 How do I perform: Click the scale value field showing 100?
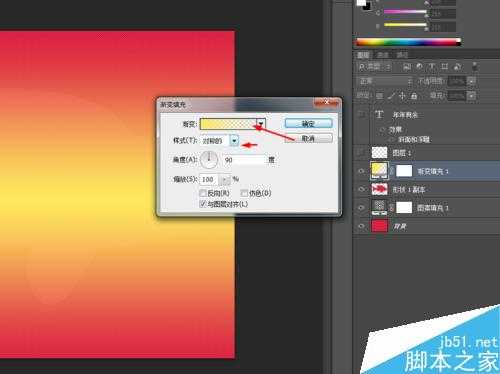(x=209, y=180)
